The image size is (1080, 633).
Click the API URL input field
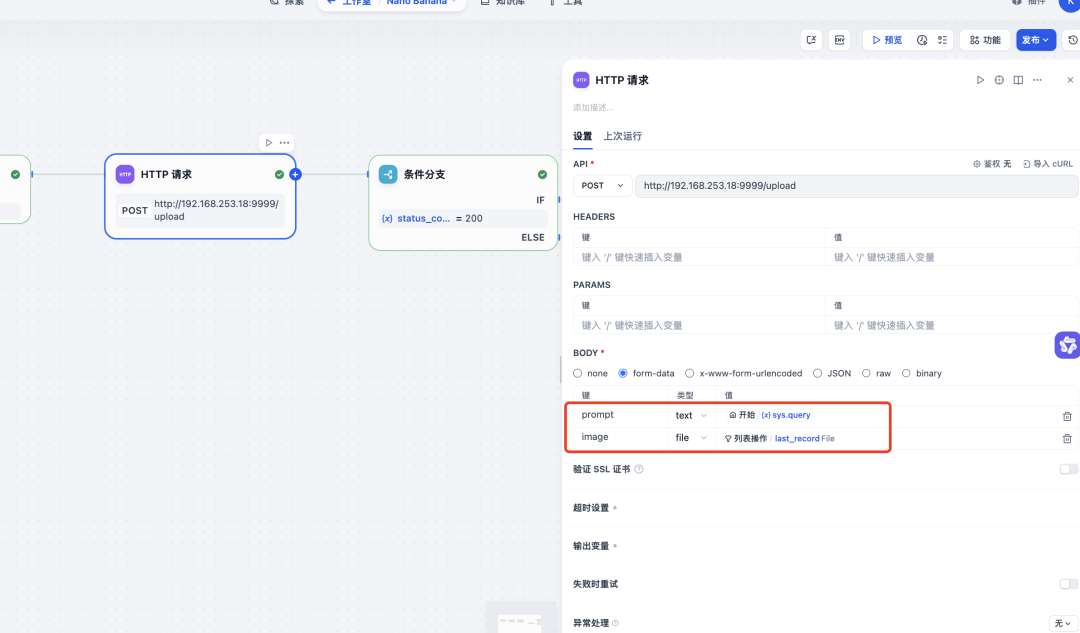click(x=850, y=185)
